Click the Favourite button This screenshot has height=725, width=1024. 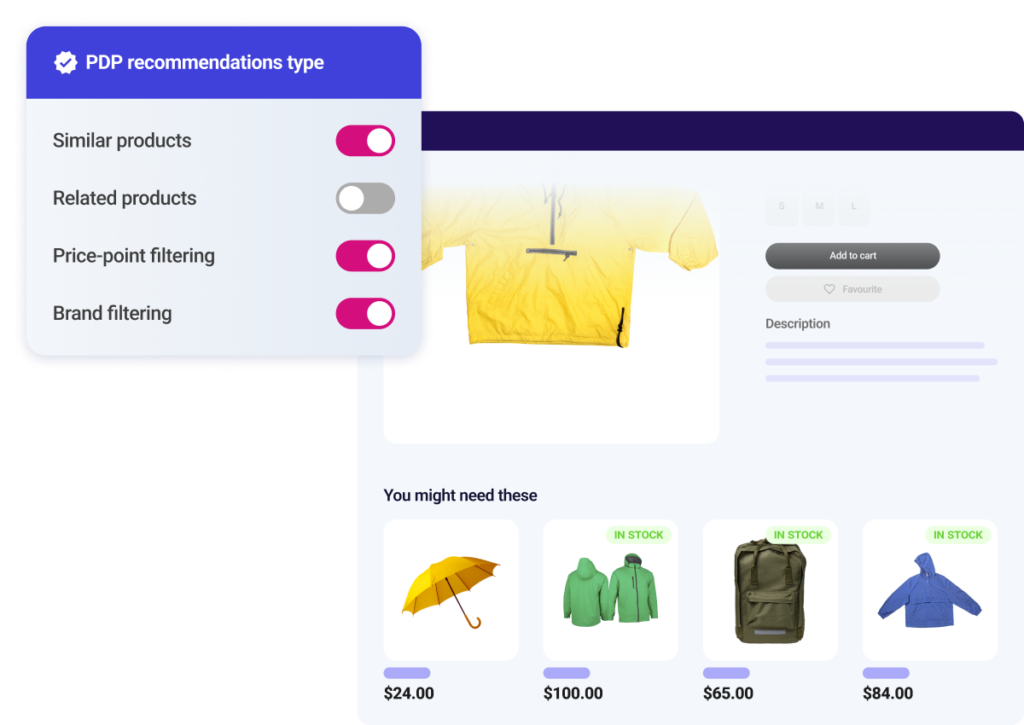852,289
